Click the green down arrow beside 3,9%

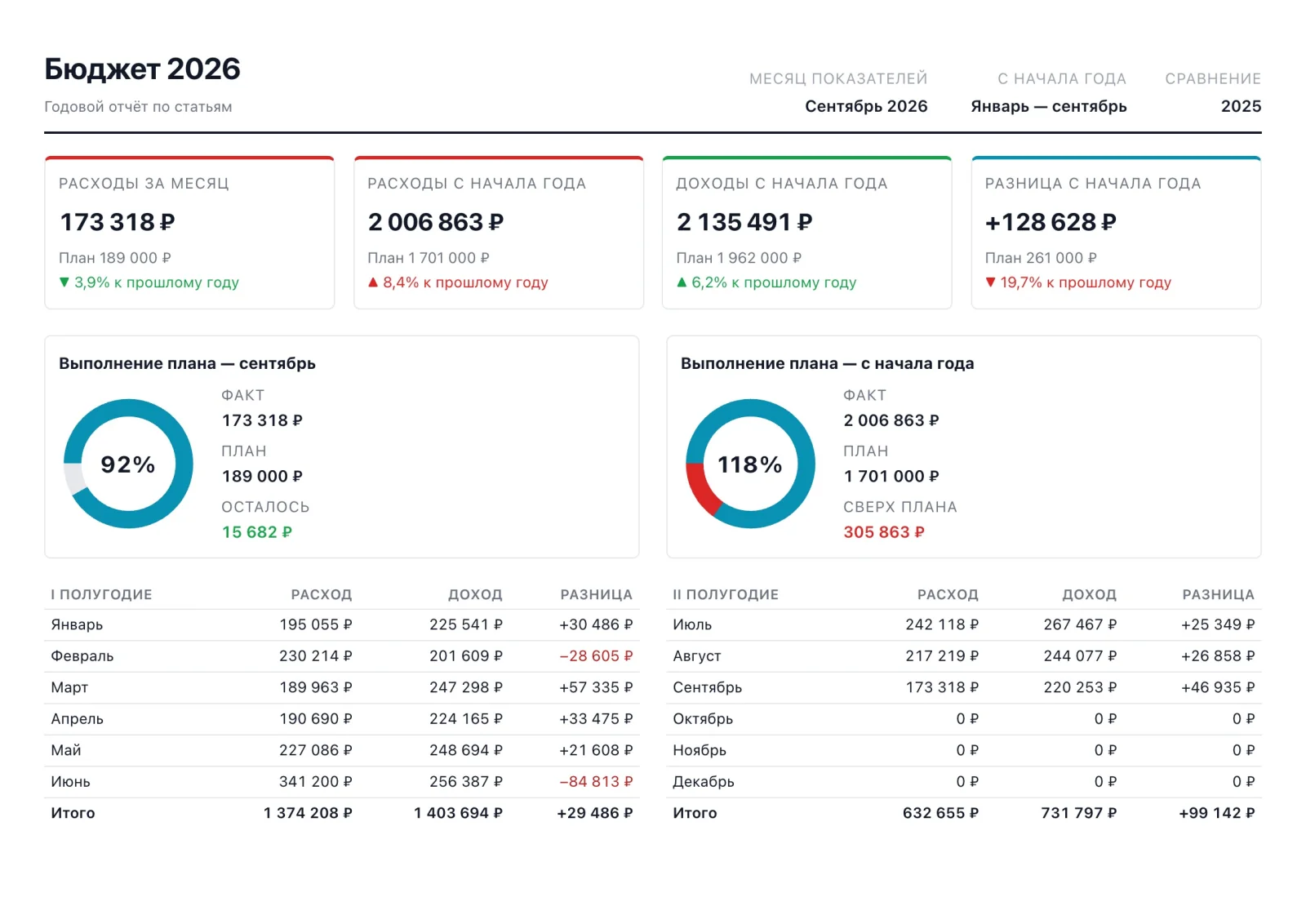[x=64, y=282]
